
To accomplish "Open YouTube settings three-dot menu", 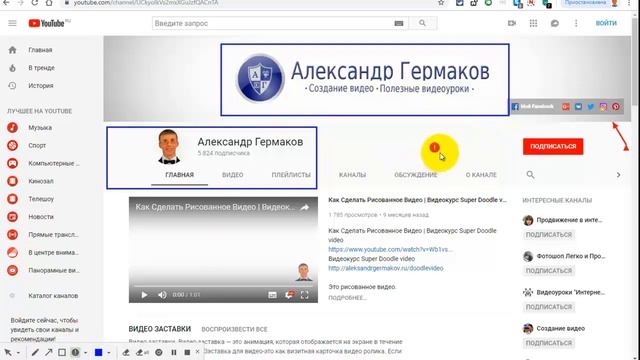I will pos(576,23).
